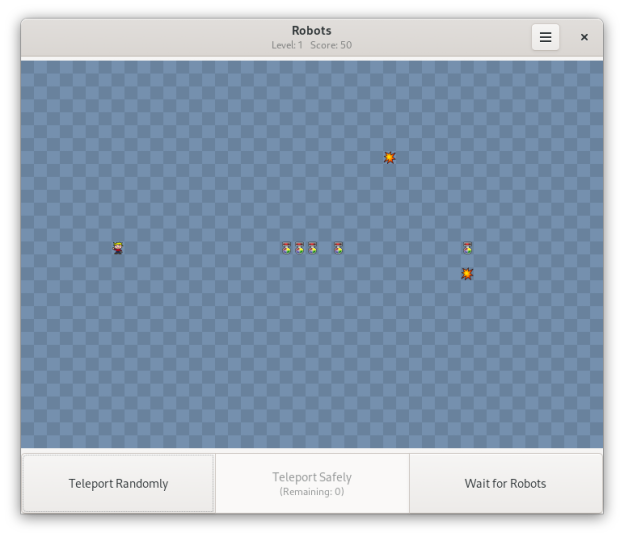Screen dimensions: 624x537
Task: Click the Teleport Safely button
Action: (312, 483)
